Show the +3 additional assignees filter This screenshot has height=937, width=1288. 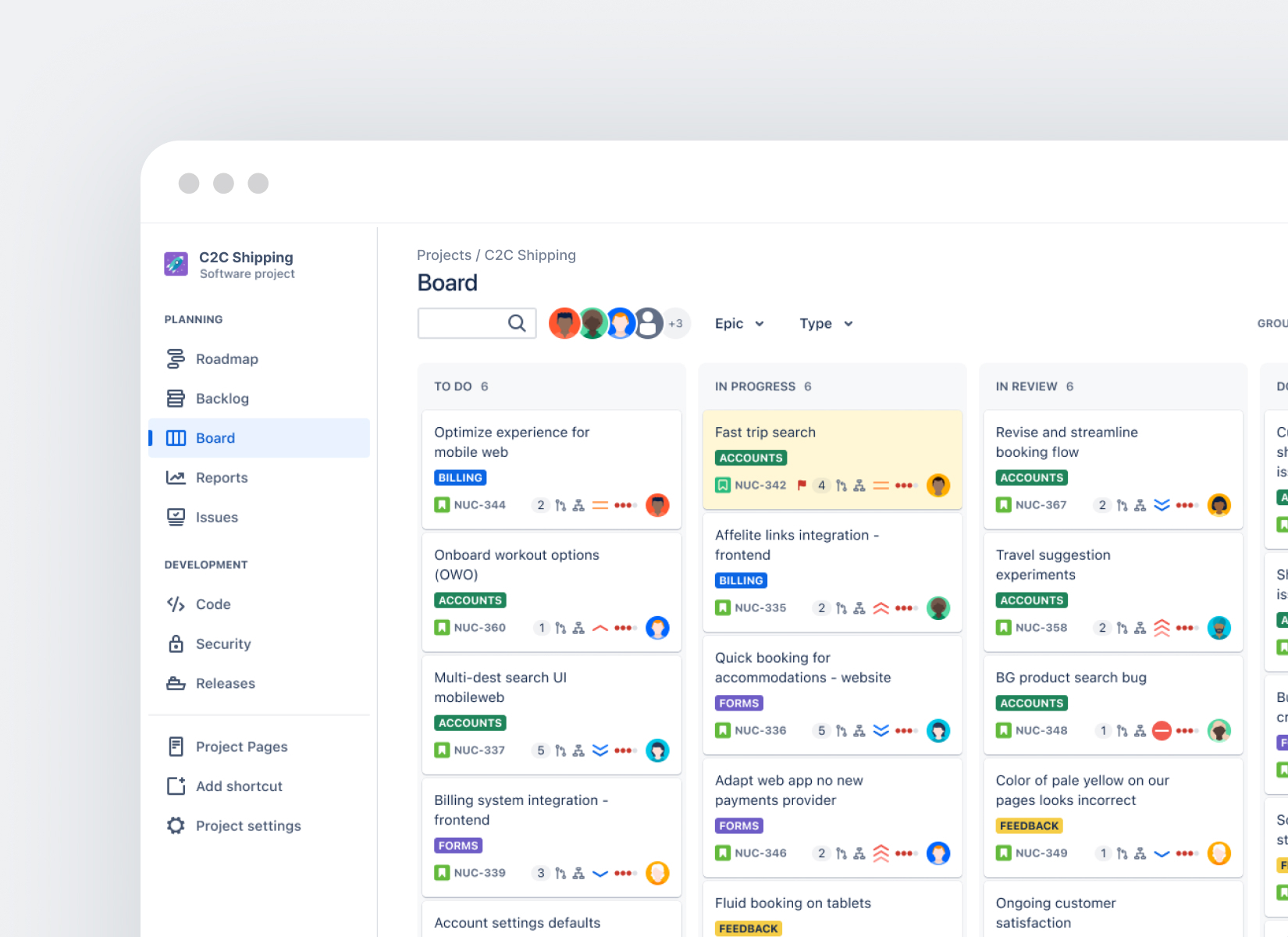[676, 323]
